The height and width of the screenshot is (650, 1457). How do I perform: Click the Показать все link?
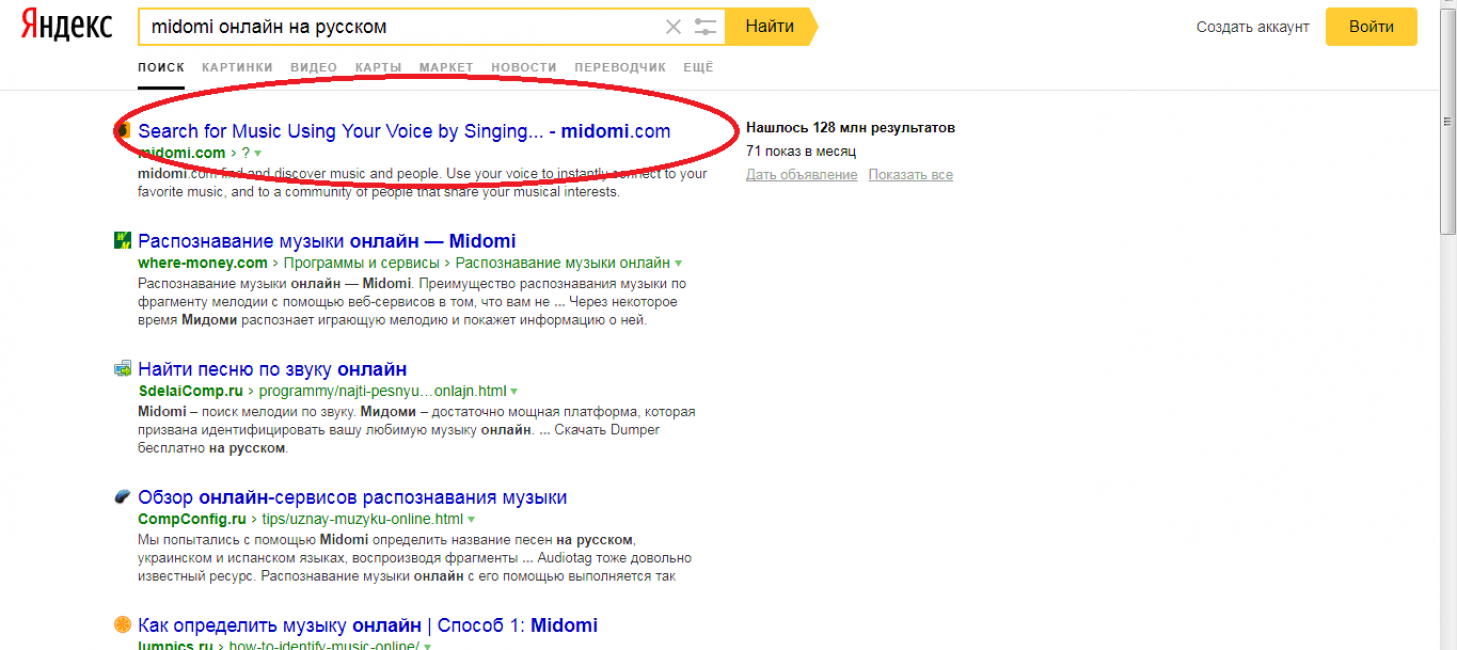click(910, 175)
